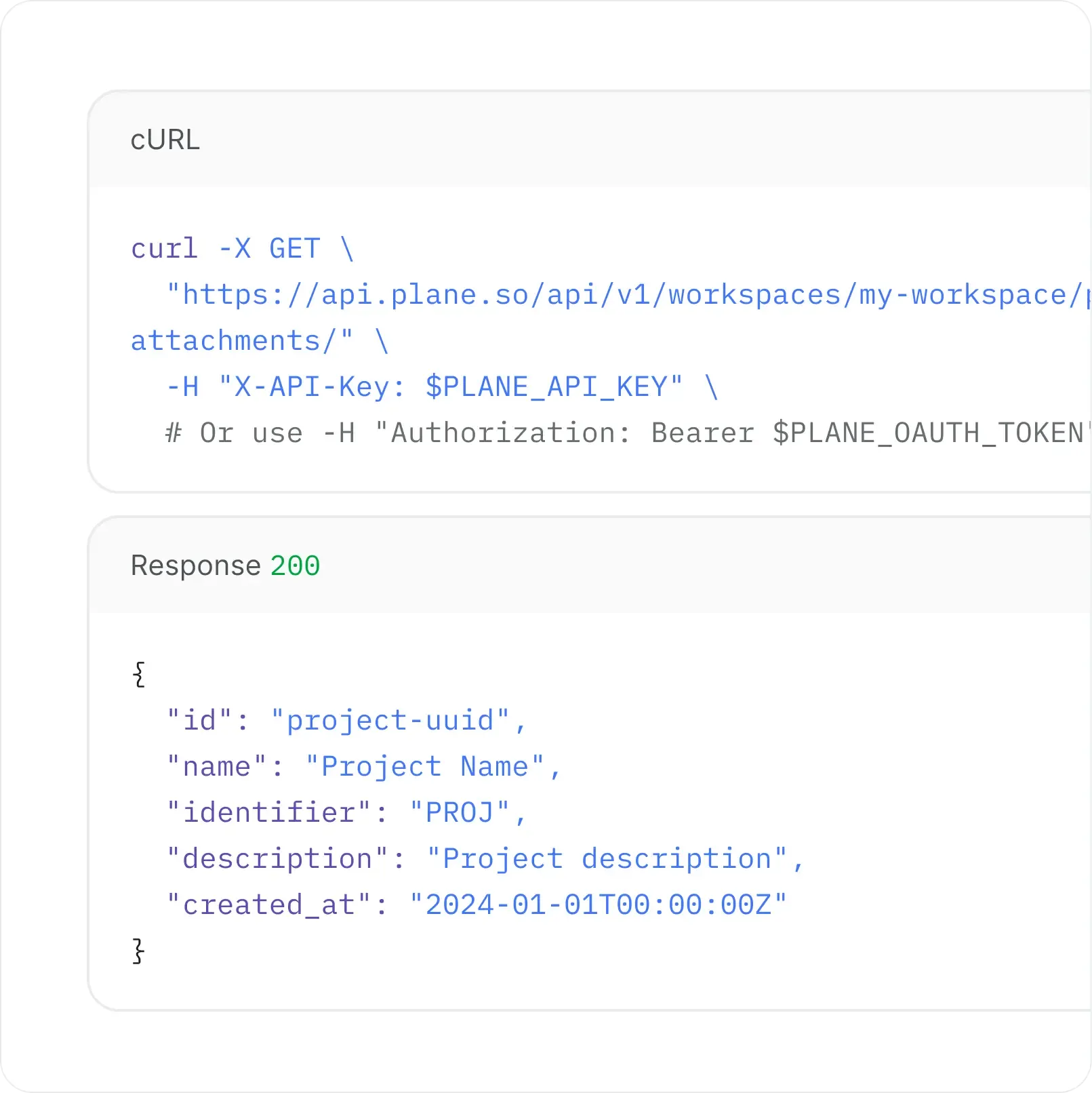Image resolution: width=1092 pixels, height=1093 pixels.
Task: Select the cURL panel header label
Action: click(x=165, y=140)
